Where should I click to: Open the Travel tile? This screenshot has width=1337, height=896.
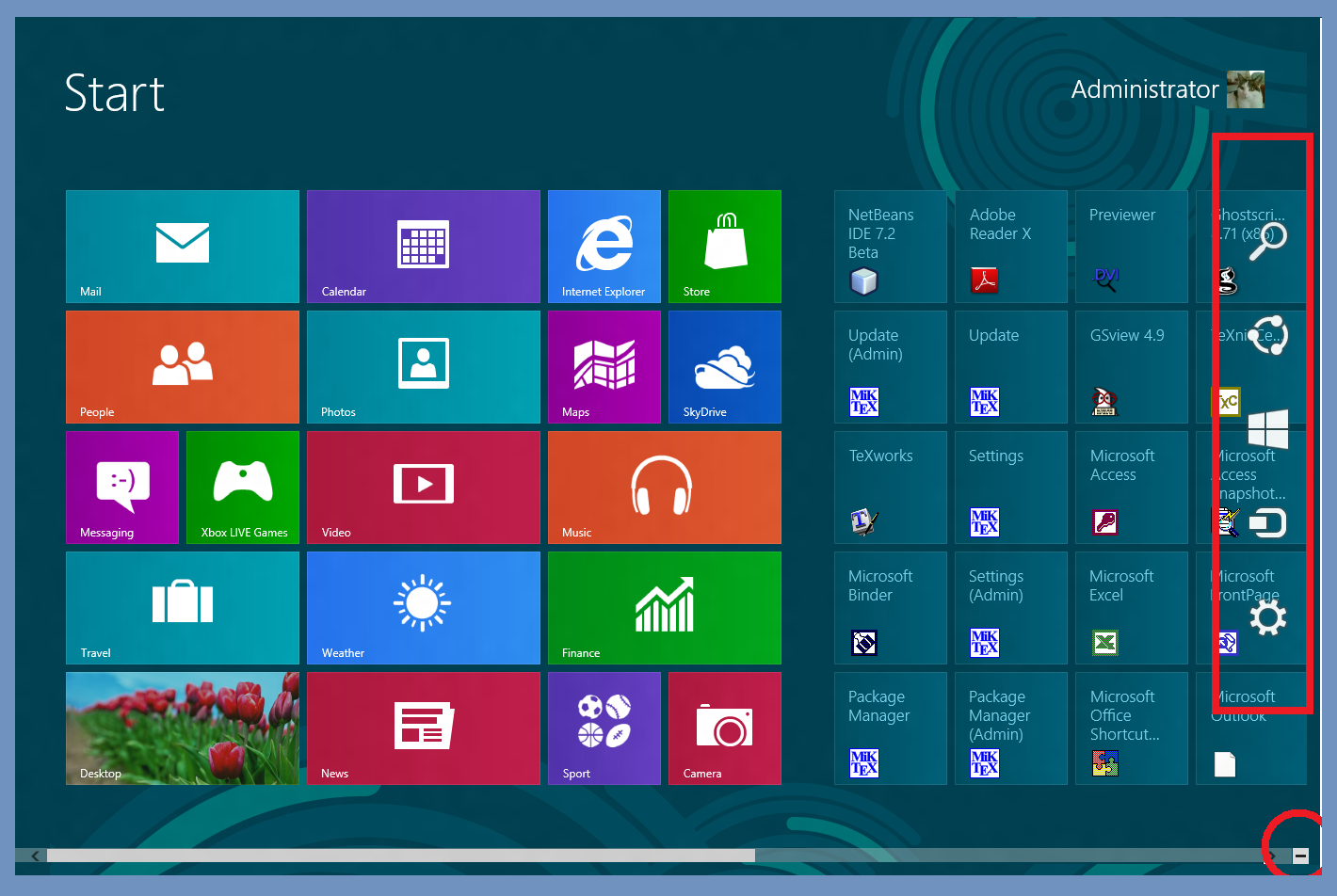pyautogui.click(x=183, y=608)
